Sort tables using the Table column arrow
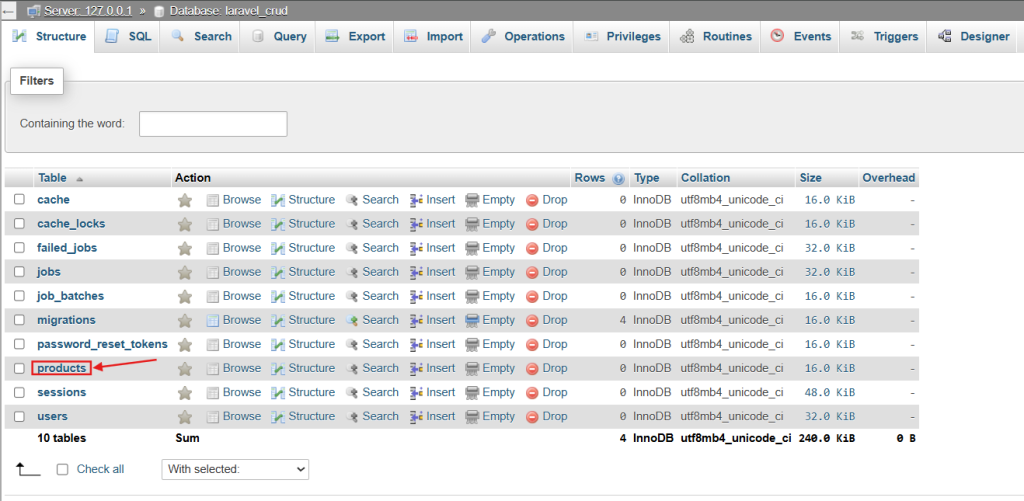Image resolution: width=1024 pixels, height=501 pixels. 80,178
